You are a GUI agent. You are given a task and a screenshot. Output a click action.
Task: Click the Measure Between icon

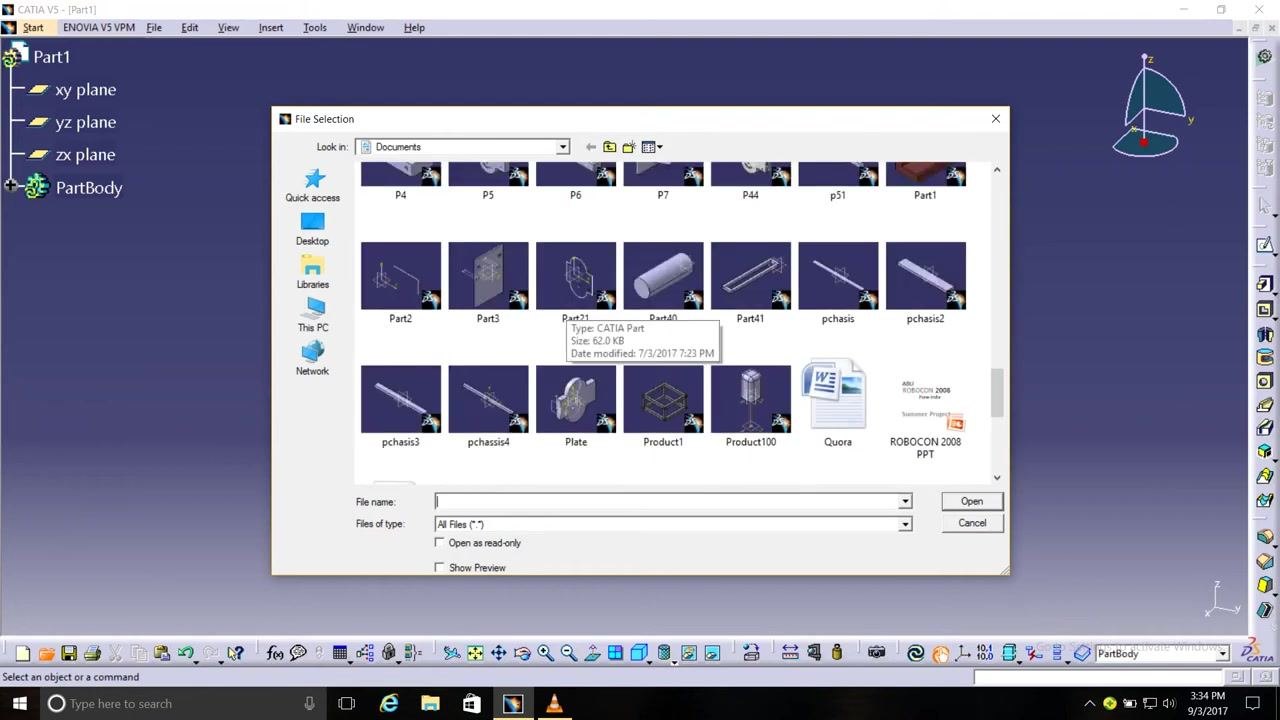click(x=790, y=653)
